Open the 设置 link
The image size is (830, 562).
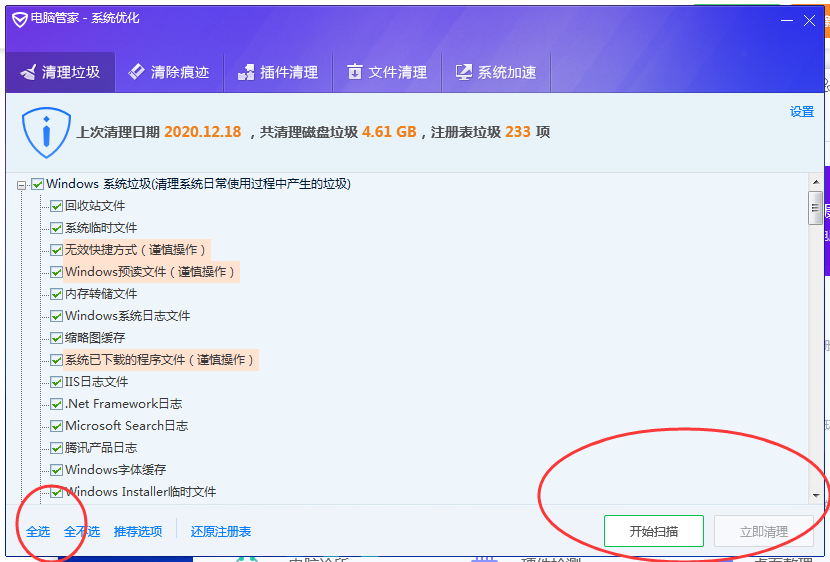(x=802, y=112)
